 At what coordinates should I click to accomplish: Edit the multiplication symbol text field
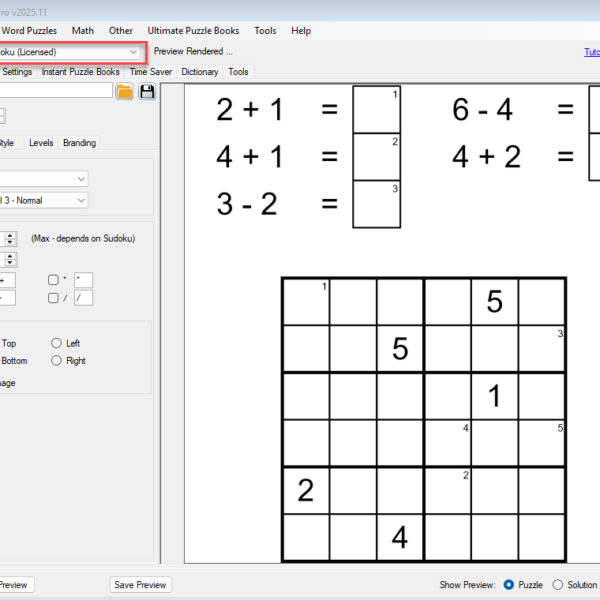click(x=83, y=280)
